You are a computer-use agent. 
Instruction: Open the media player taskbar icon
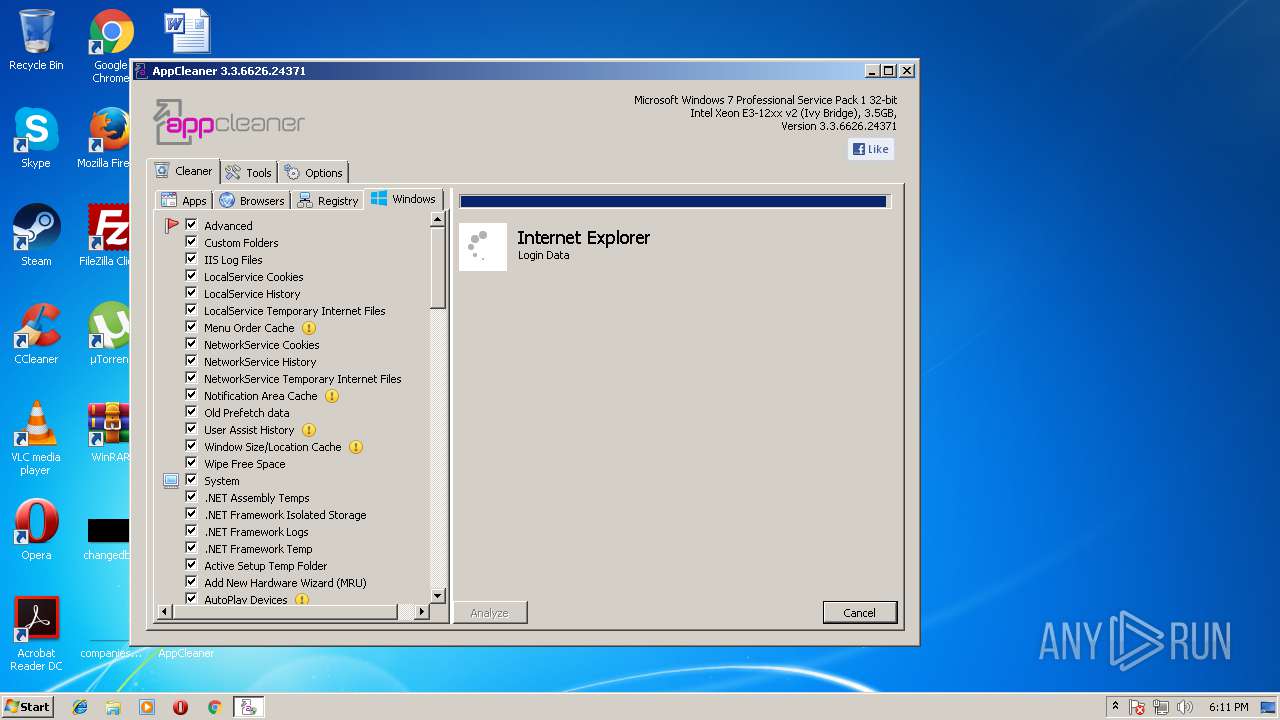tap(147, 707)
